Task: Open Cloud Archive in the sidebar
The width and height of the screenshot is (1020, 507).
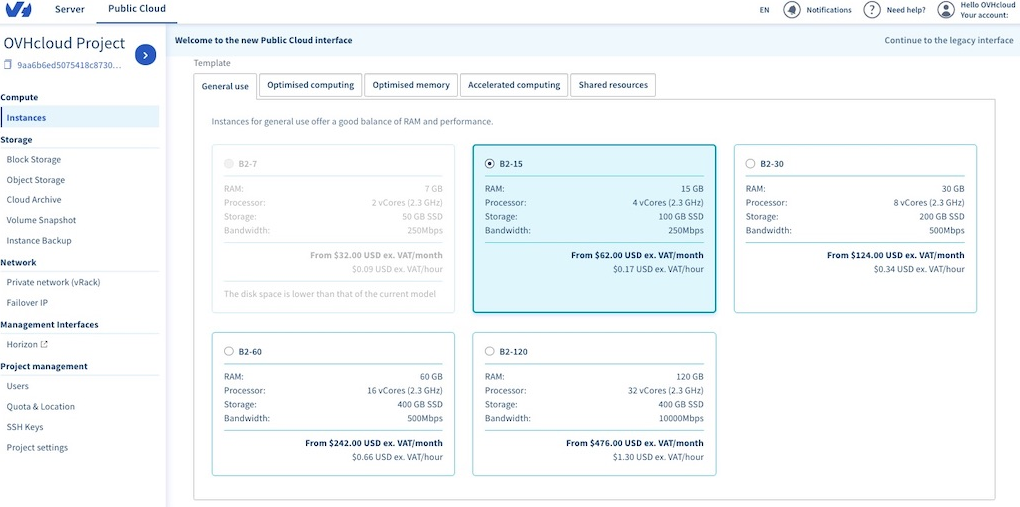Action: tap(34, 200)
